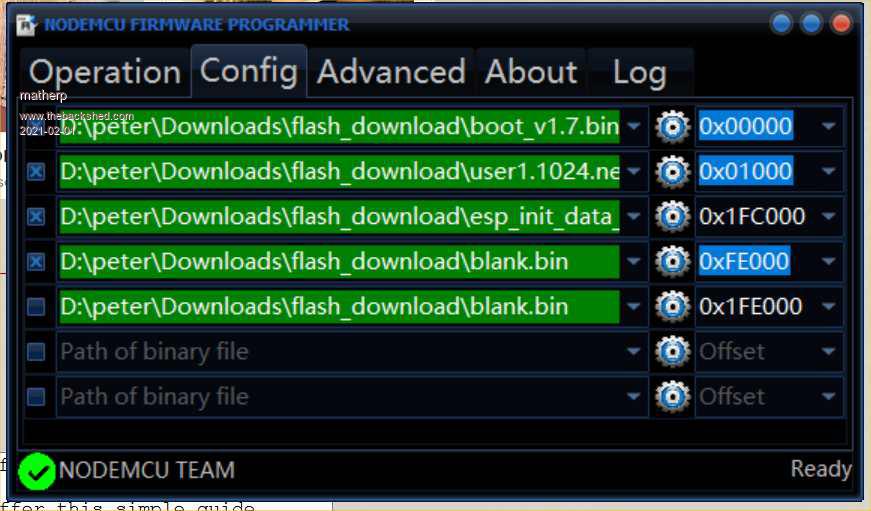Click gear icon for esp_init_data row
871x511 pixels.
pyautogui.click(x=672, y=217)
